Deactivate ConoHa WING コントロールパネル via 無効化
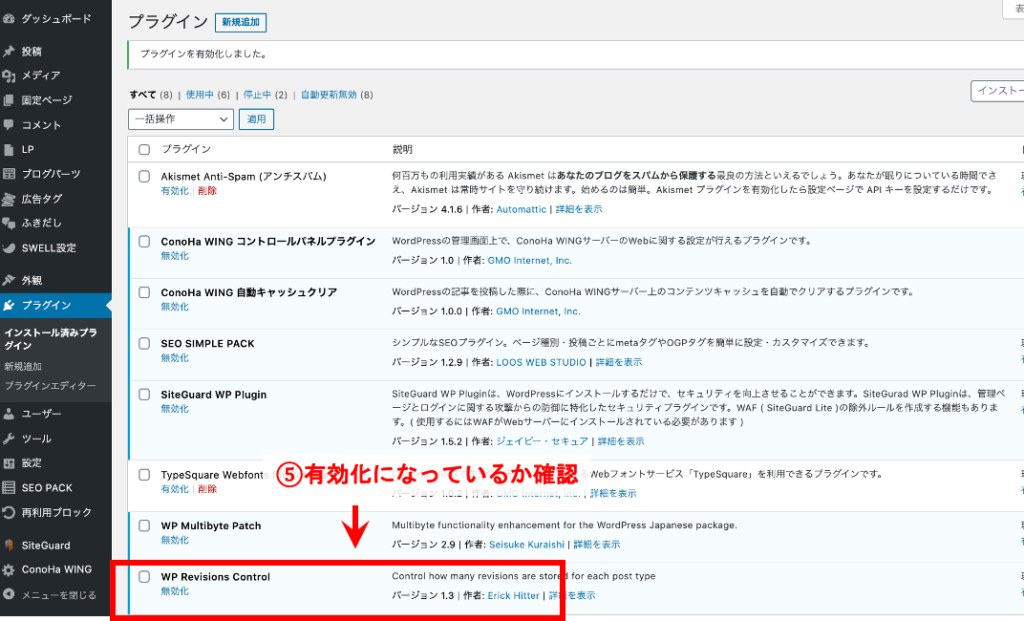This screenshot has width=1024, height=621. coord(174,256)
